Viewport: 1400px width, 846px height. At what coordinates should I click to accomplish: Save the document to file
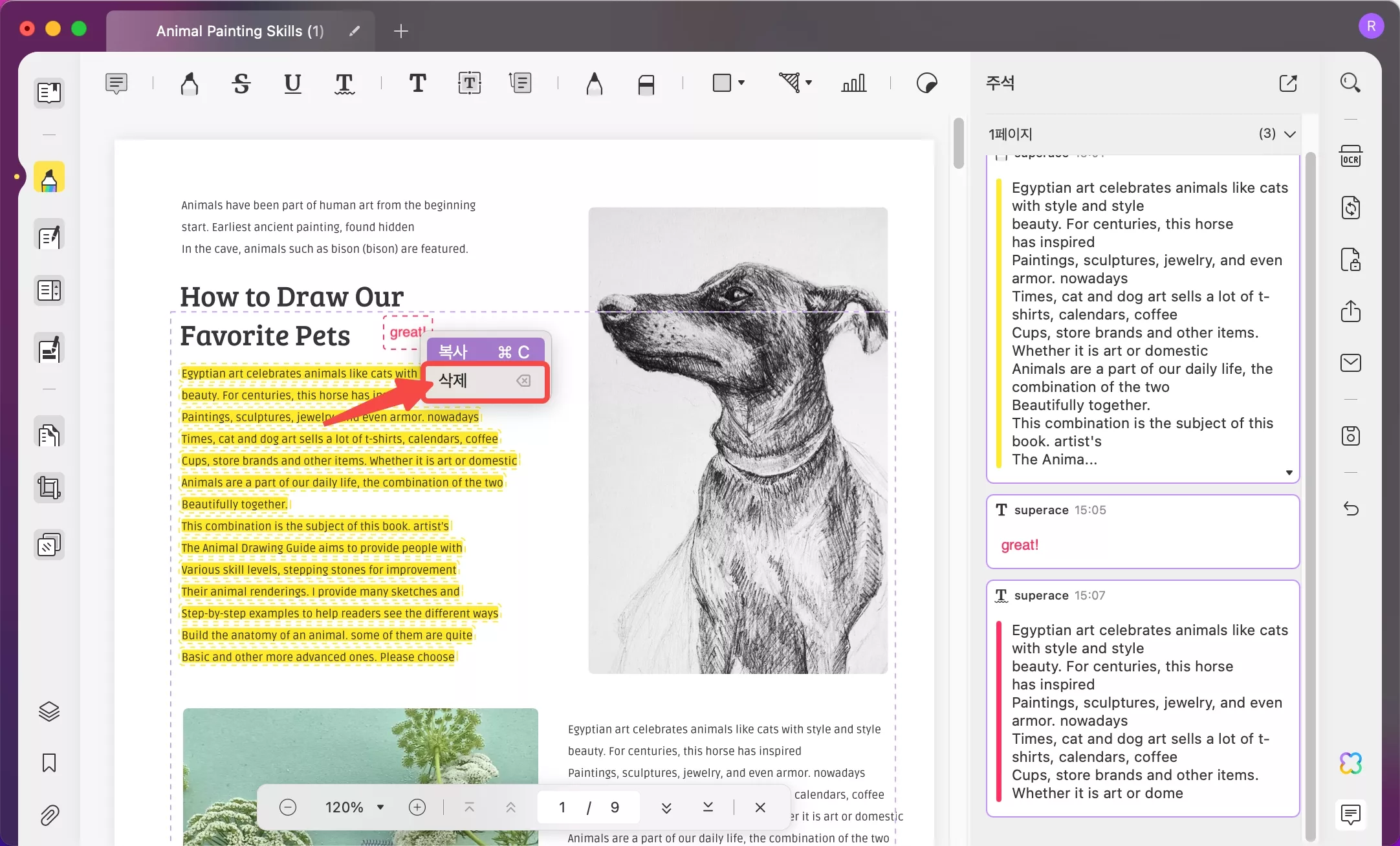coord(1350,436)
